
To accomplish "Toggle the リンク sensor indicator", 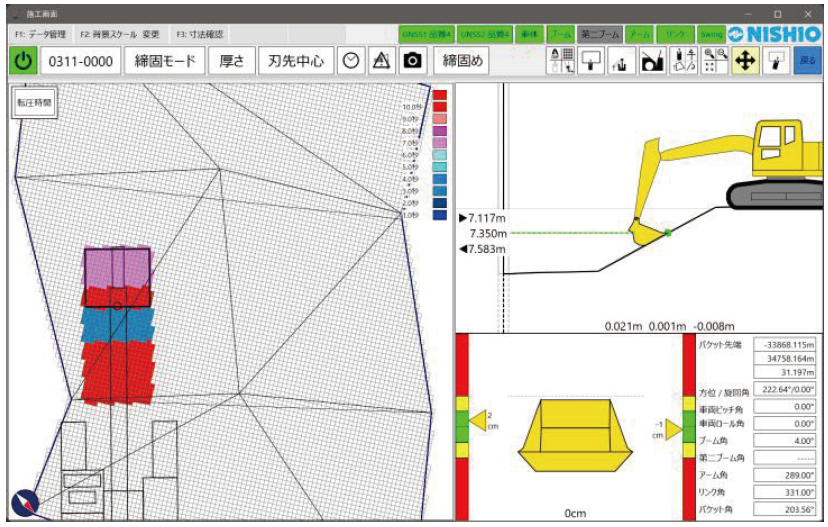I will 675,35.
